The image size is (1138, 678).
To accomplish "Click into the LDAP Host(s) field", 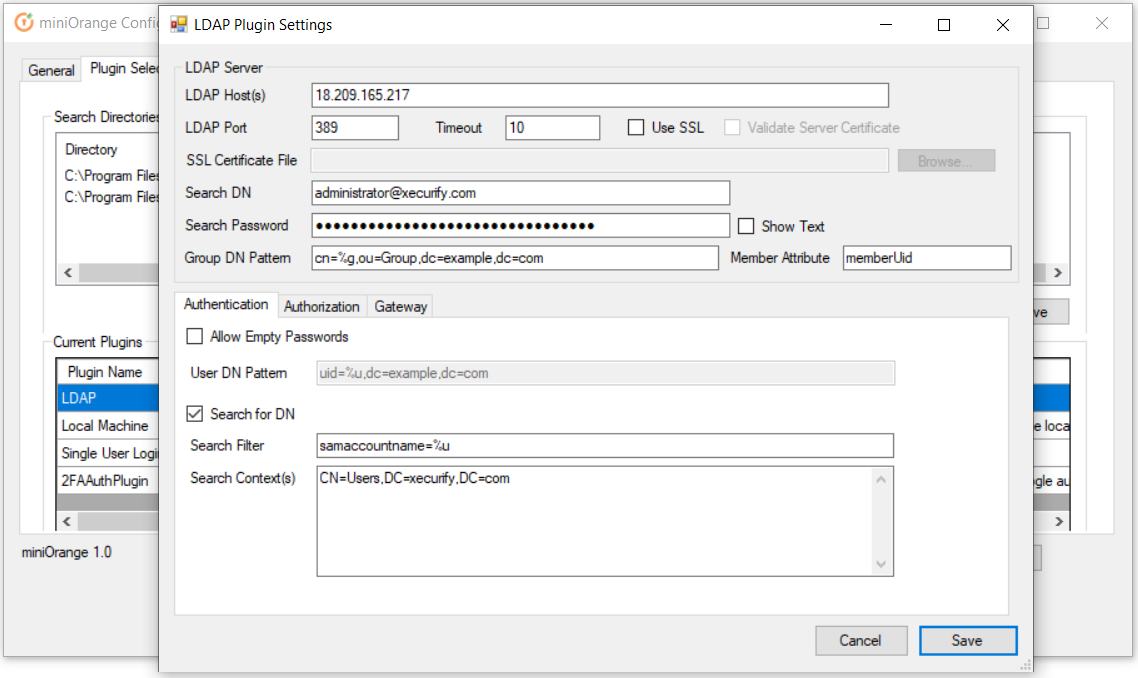I will coord(599,95).
